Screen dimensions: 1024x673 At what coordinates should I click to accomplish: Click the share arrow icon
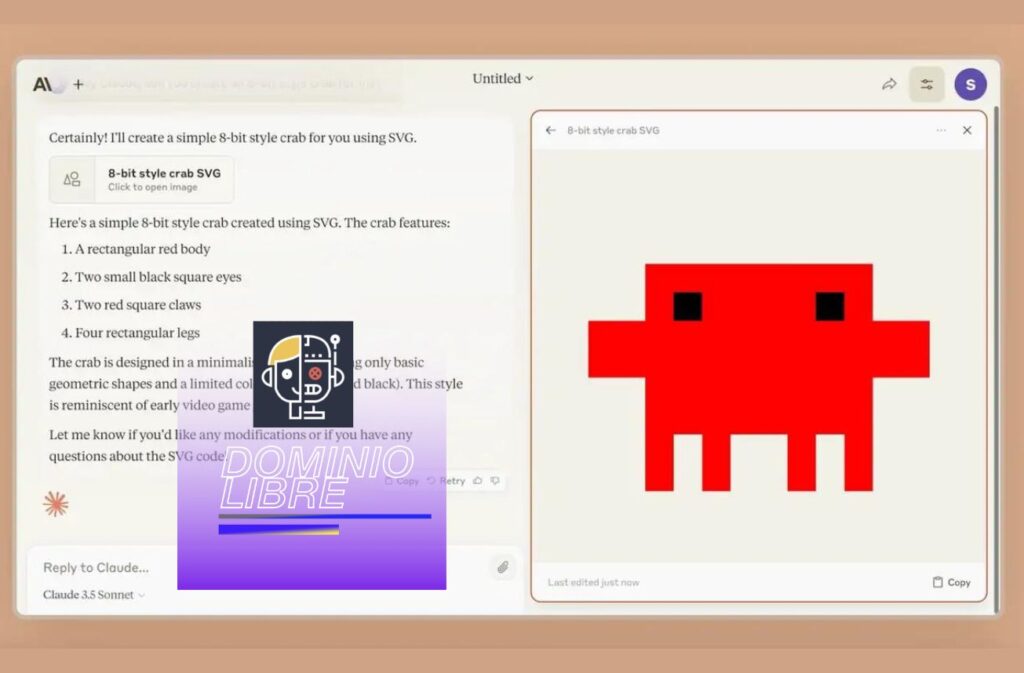[889, 85]
